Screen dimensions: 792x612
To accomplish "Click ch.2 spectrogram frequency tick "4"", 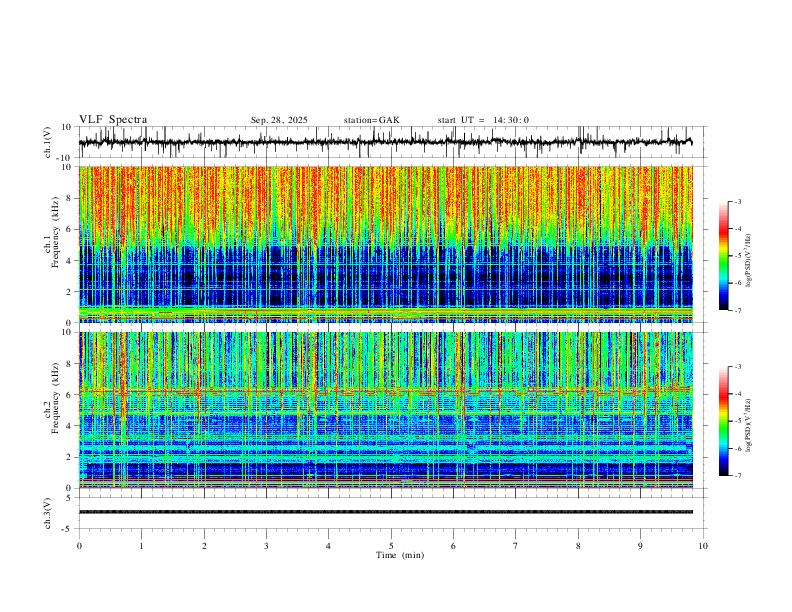I will coord(70,426).
